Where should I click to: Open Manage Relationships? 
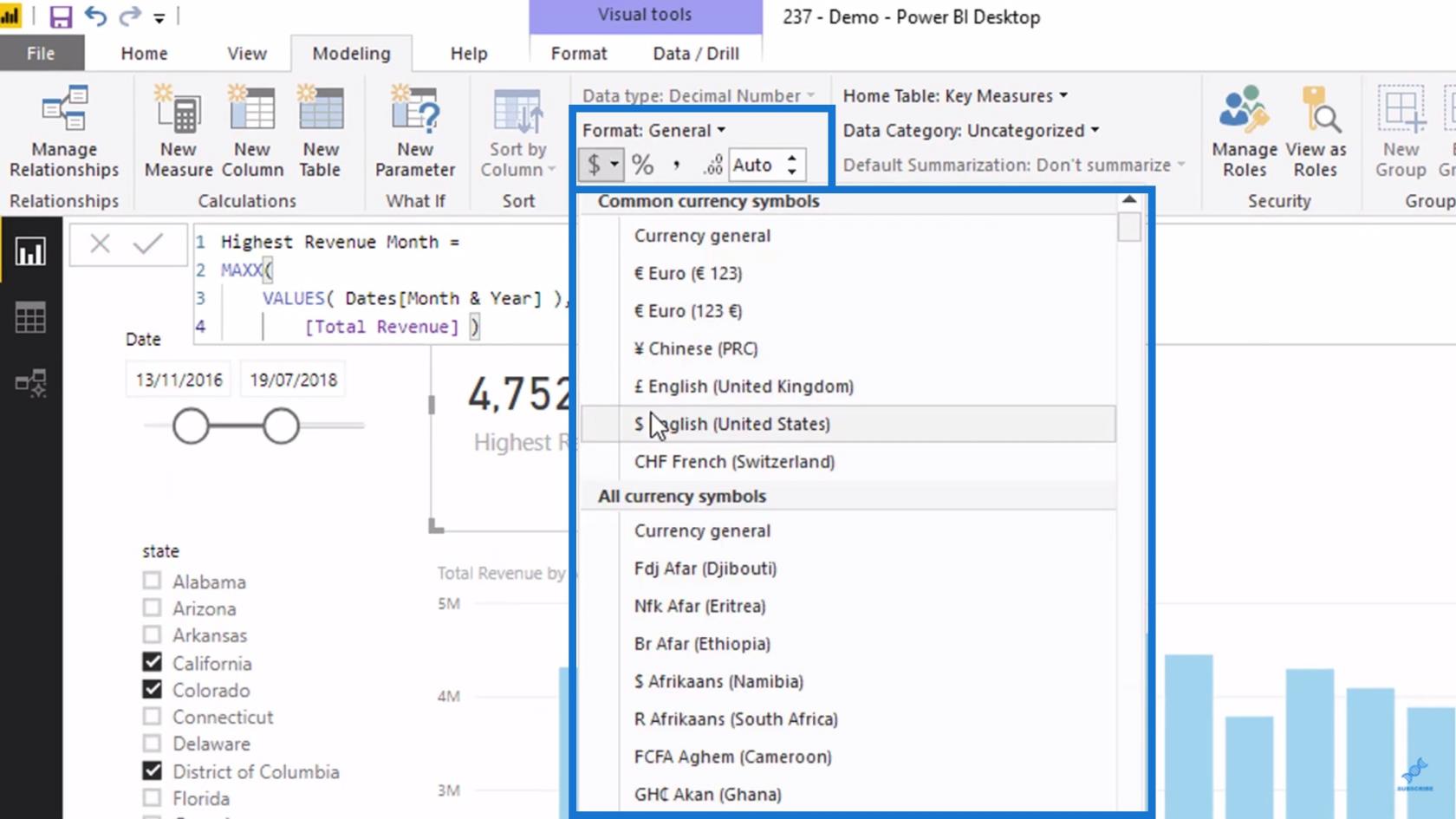(x=64, y=132)
